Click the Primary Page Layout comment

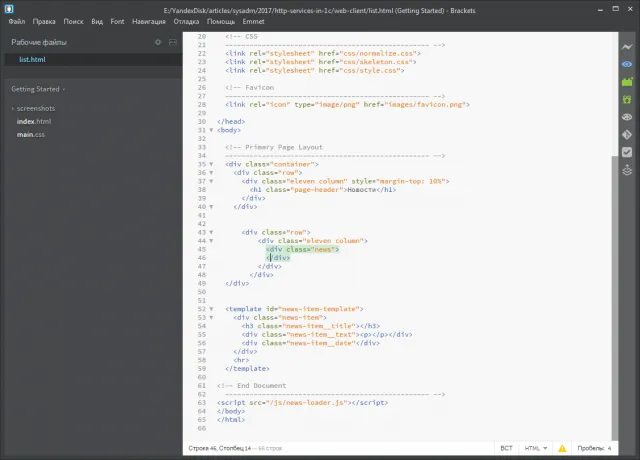[274, 147]
